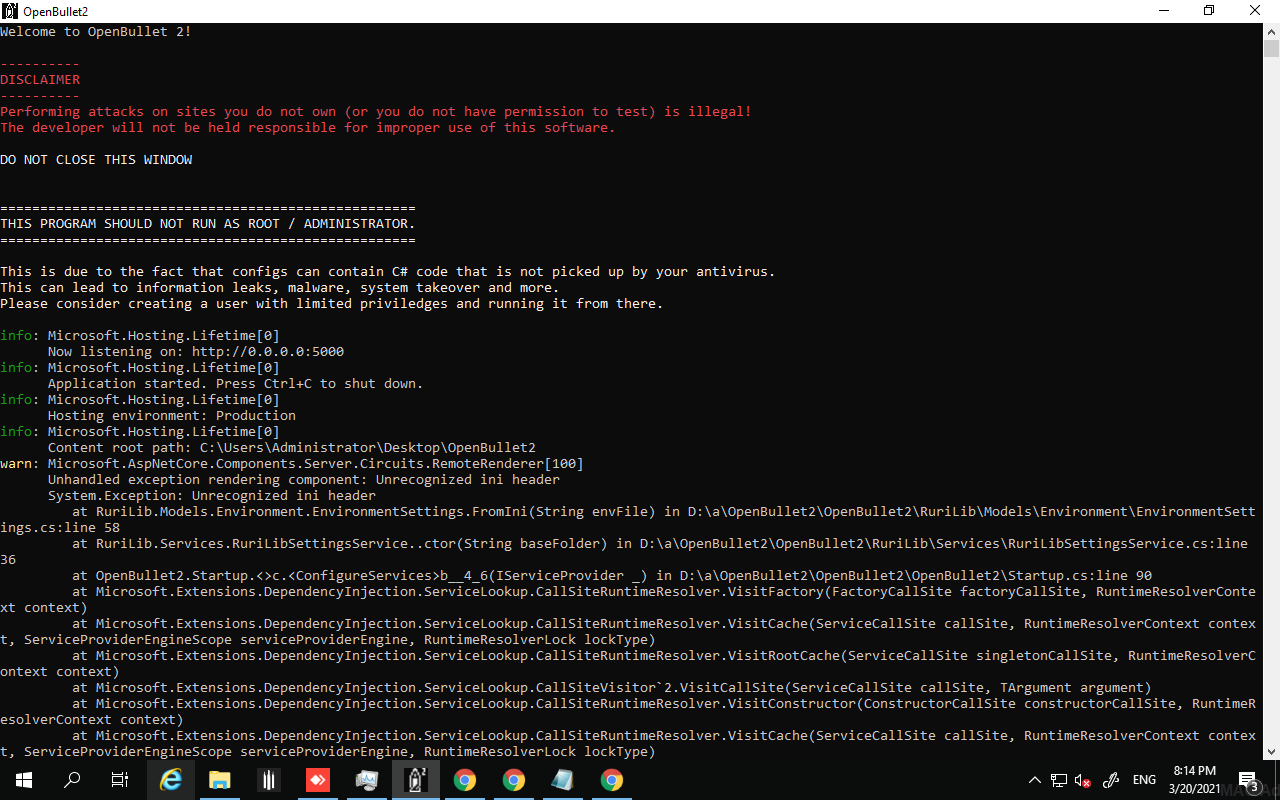Click 'Now listening on: http://0.0.0.0:5000' line

pos(196,352)
